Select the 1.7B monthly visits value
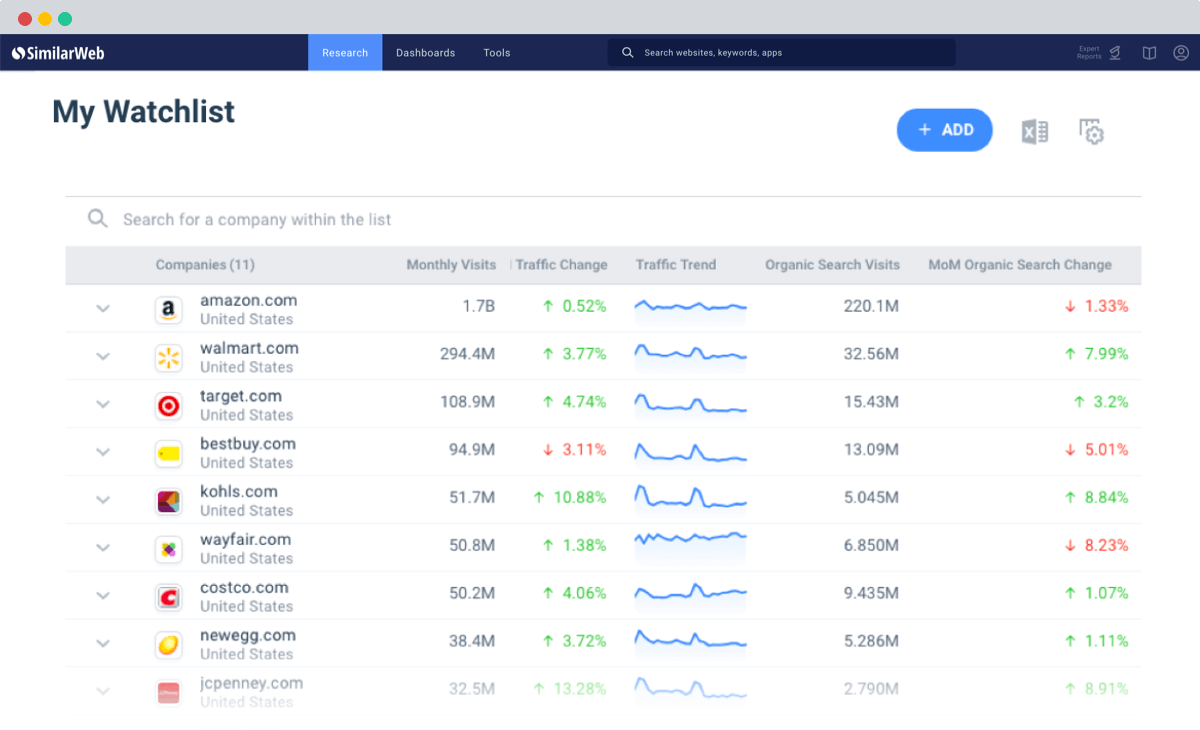 (478, 306)
